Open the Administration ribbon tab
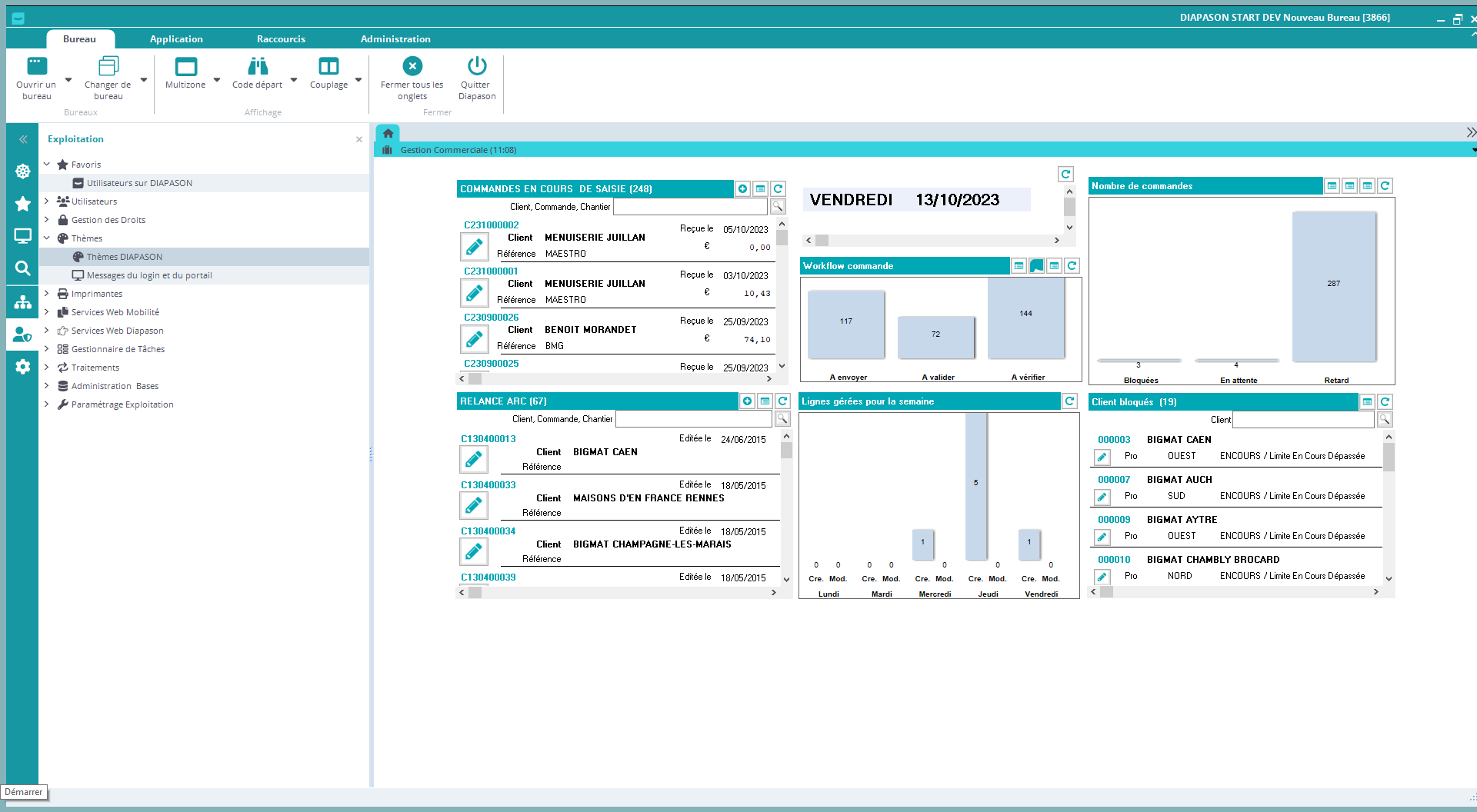This screenshot has height=812, width=1477. point(395,39)
